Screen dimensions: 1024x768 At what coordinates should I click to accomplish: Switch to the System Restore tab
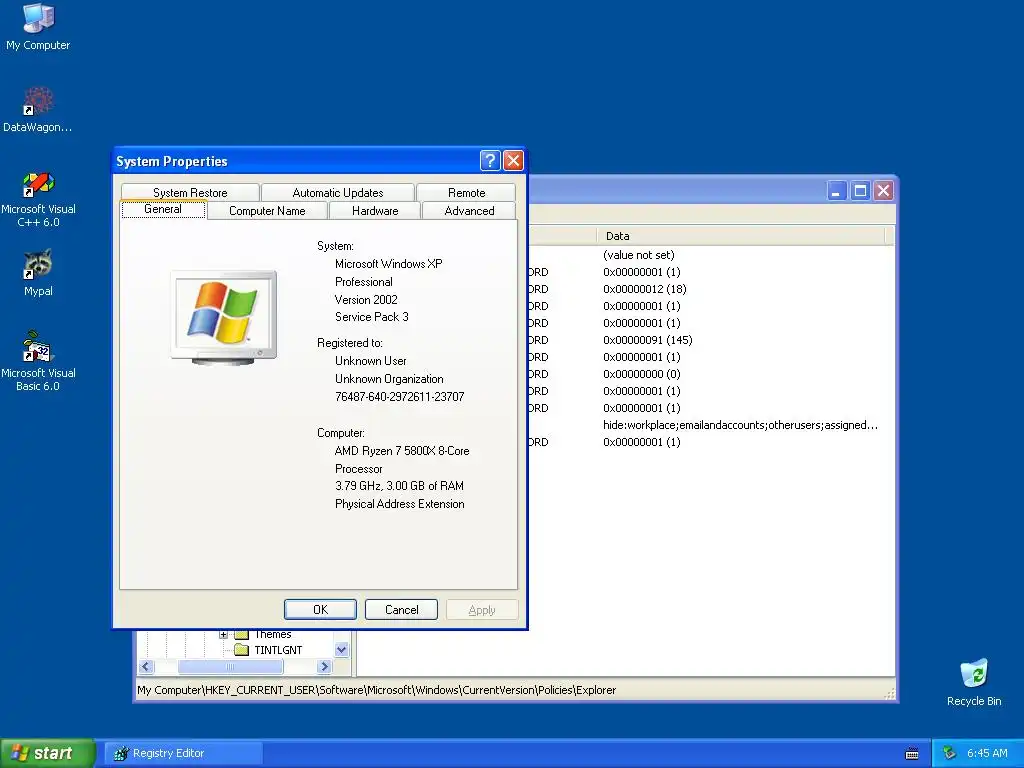tap(190, 193)
